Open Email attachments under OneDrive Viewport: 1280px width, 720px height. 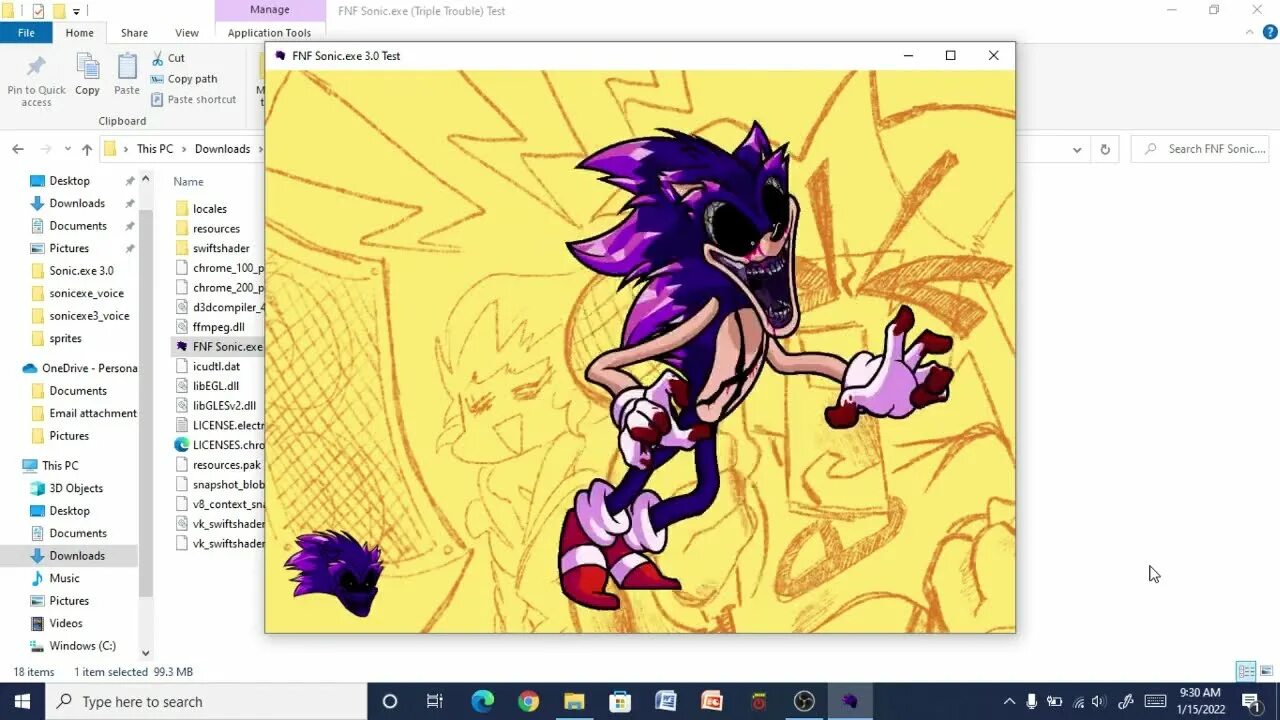point(92,413)
